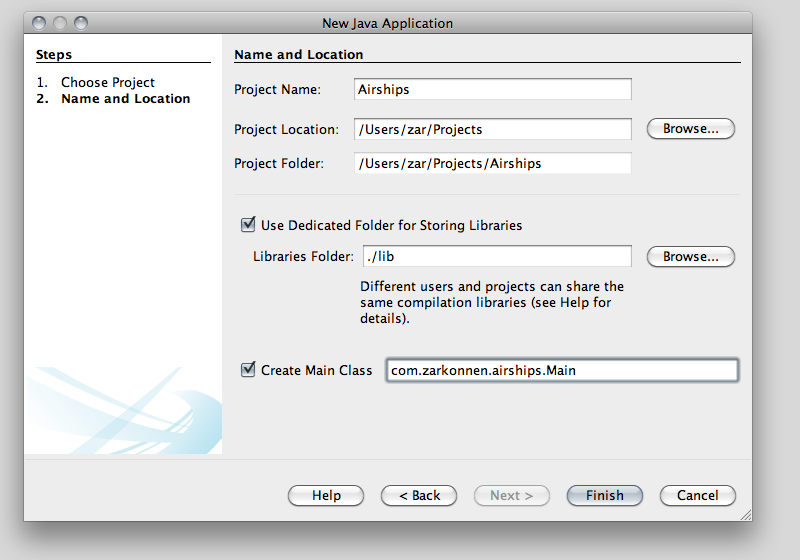Click the disabled Next > button

[x=512, y=495]
